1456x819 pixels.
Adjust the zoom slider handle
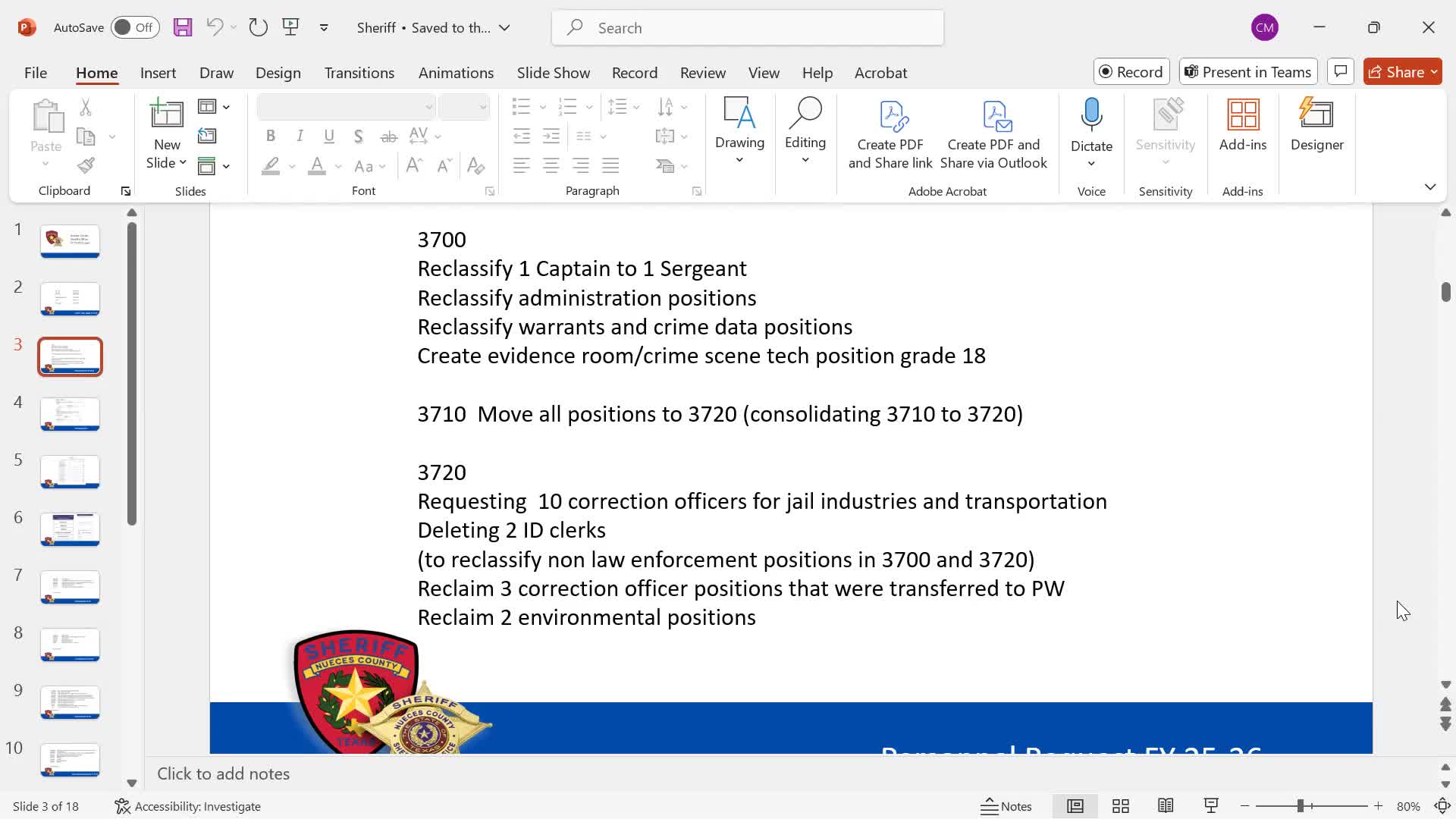(1300, 806)
